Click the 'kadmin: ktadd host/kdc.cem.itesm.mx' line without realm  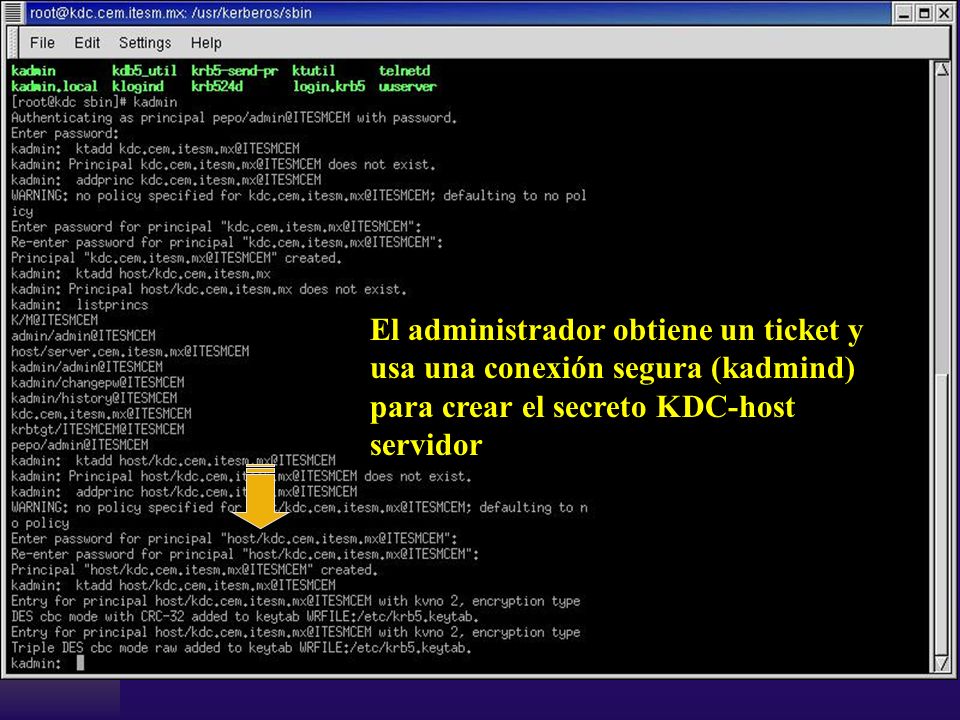coord(141,274)
